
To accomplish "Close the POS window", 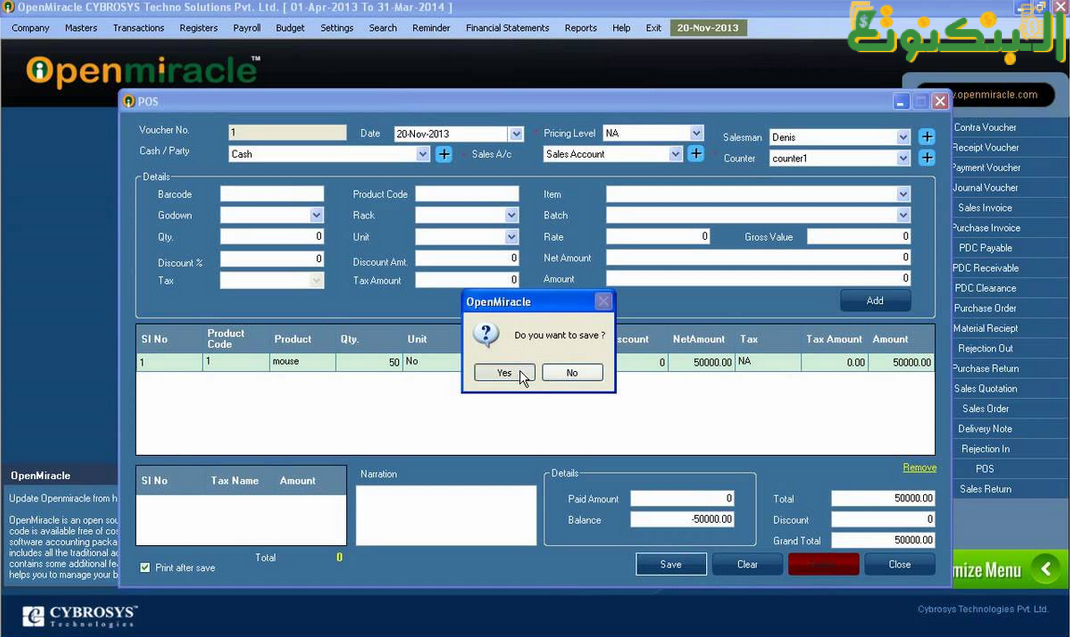I will pyautogui.click(x=940, y=101).
